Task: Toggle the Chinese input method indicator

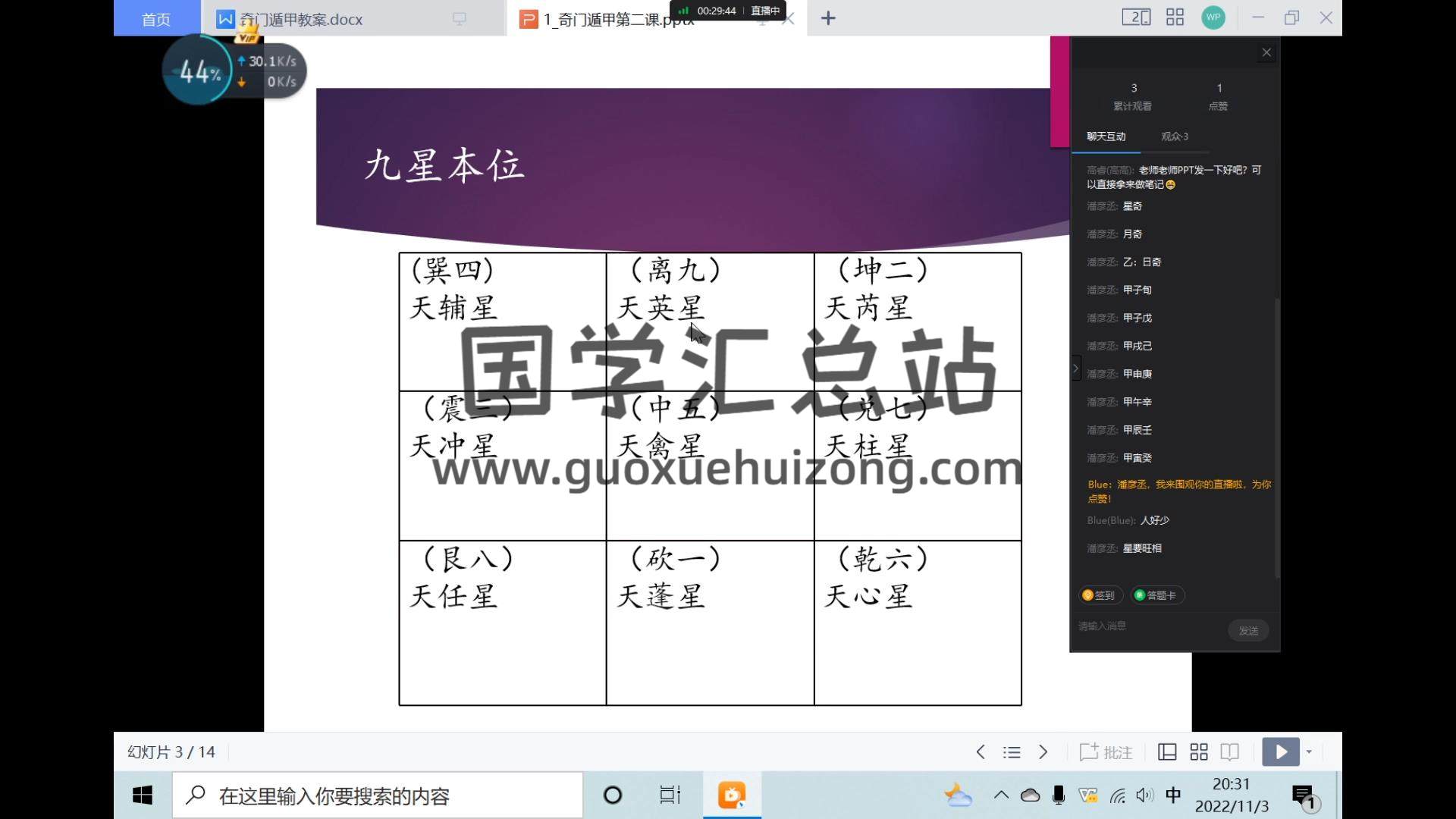Action: pos(1173,795)
